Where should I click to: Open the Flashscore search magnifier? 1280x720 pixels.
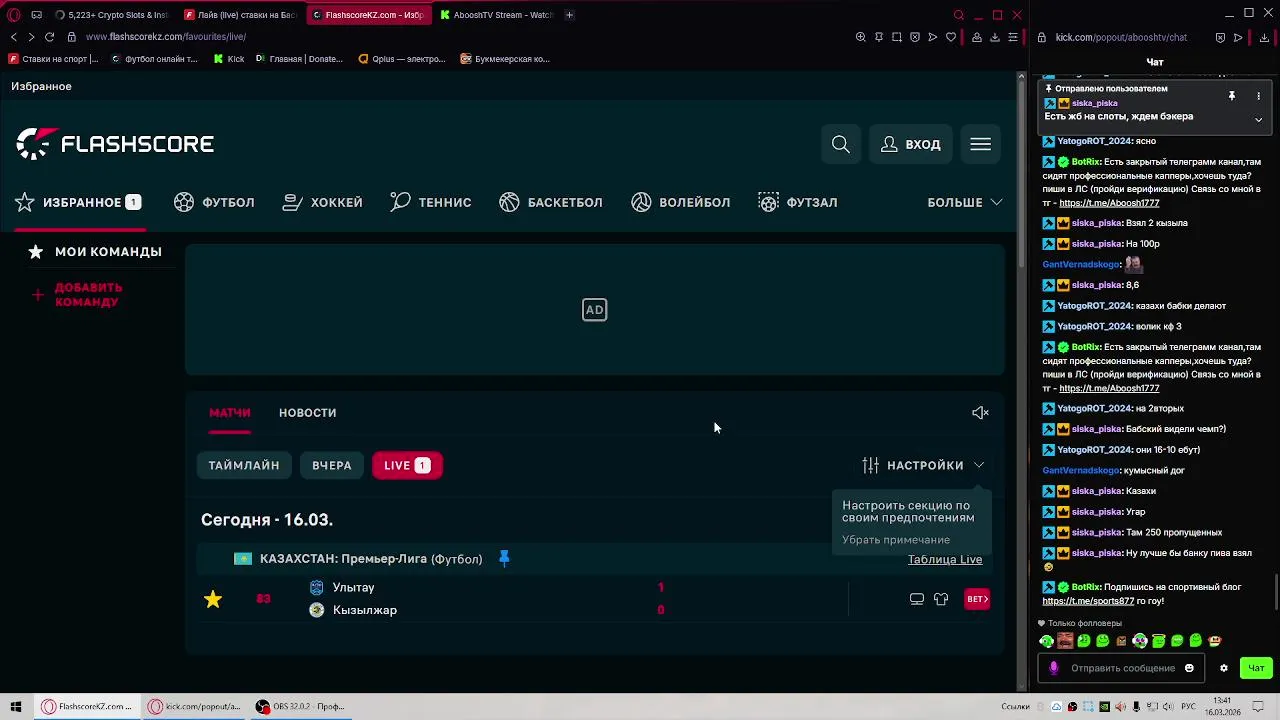841,144
